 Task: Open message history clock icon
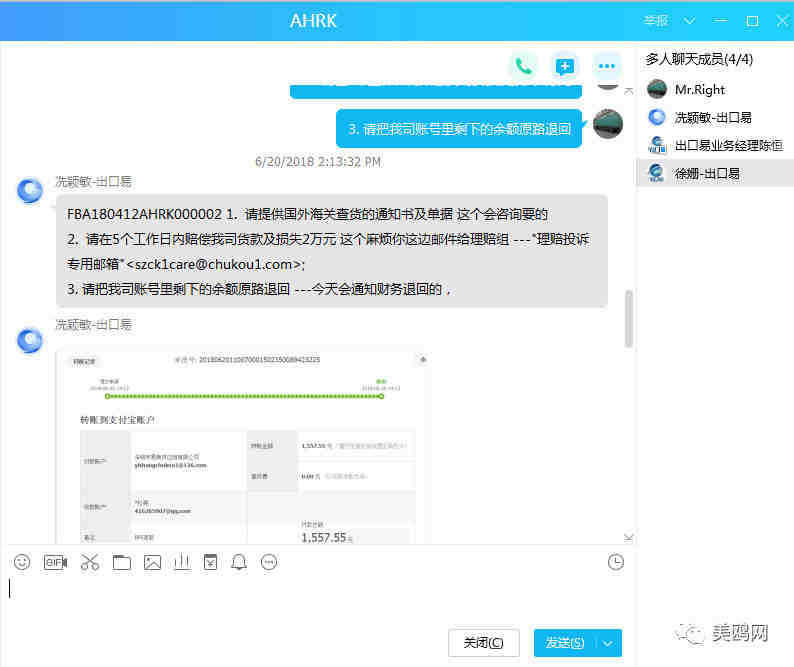pyautogui.click(x=616, y=562)
